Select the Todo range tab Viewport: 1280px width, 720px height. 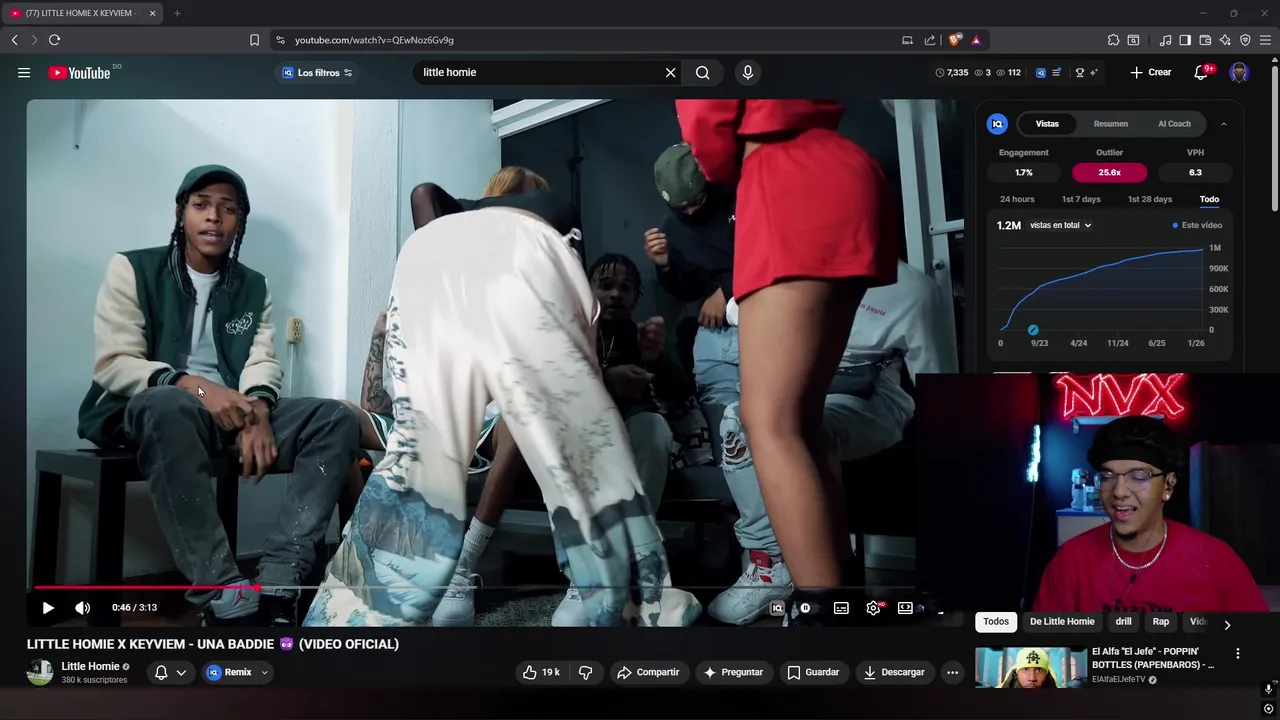click(1209, 199)
